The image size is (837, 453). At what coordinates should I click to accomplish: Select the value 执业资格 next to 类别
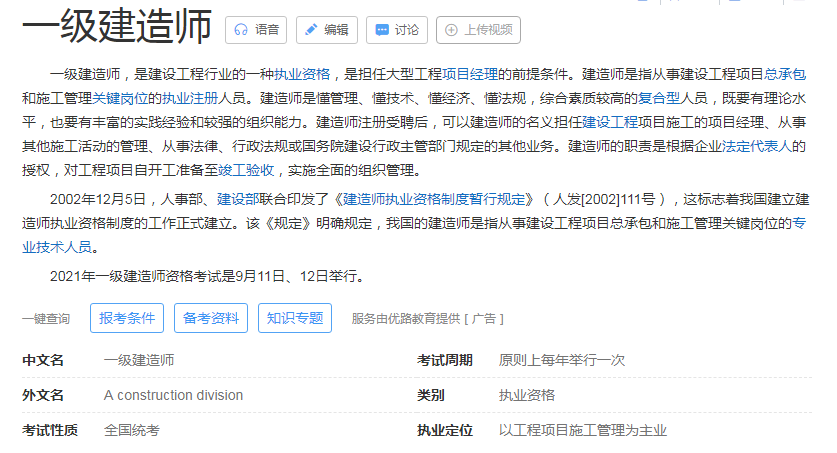click(x=527, y=395)
